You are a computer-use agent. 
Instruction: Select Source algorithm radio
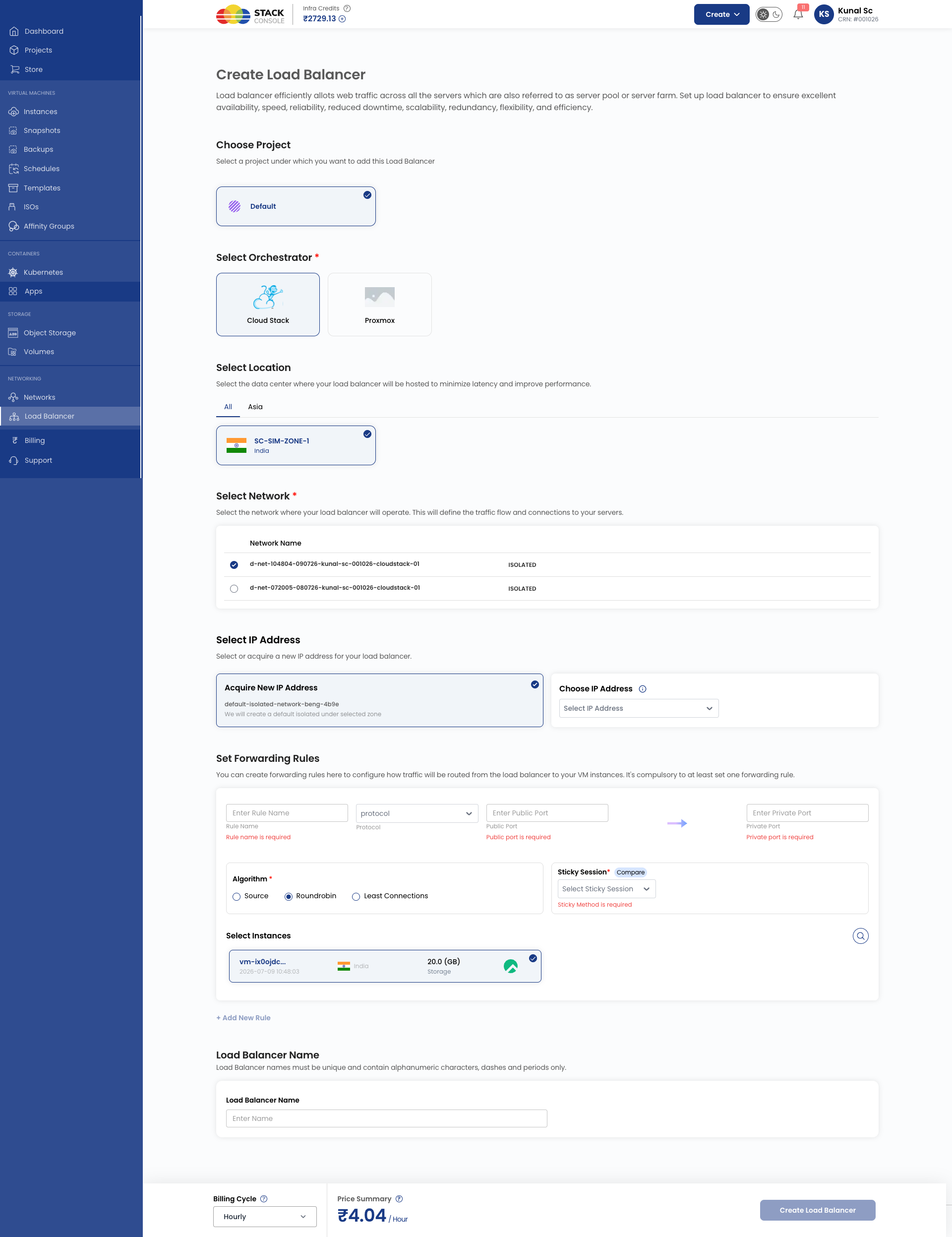click(236, 897)
